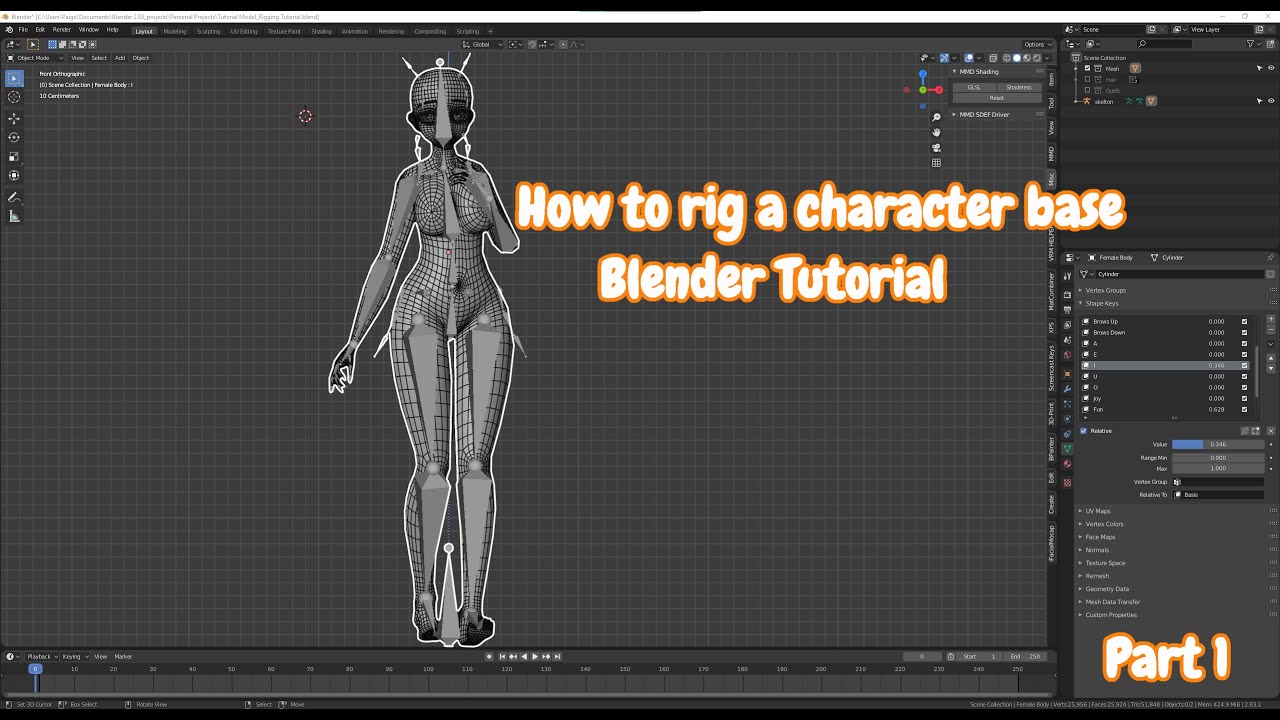This screenshot has width=1280, height=720.
Task: Expand the Vertex Colors panel
Action: point(1103,524)
